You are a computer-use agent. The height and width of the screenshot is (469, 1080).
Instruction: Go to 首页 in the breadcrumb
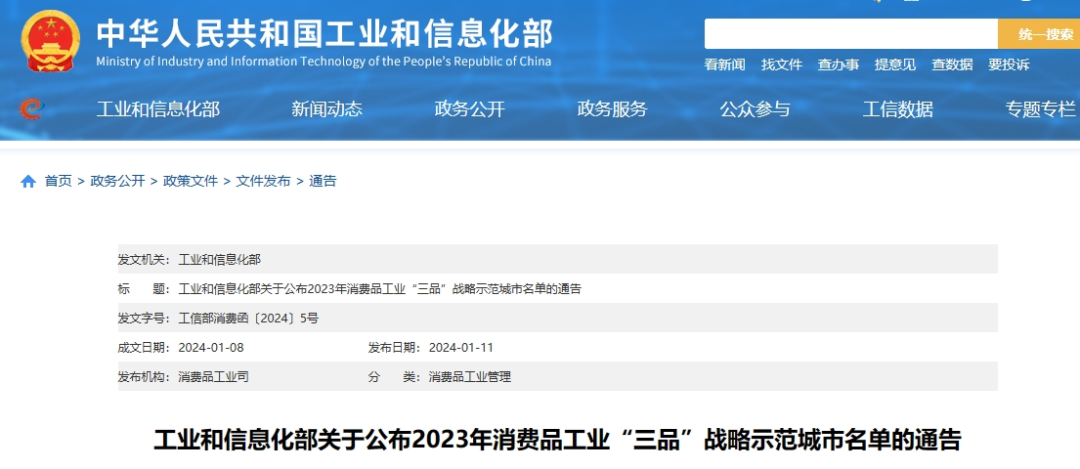[58, 181]
